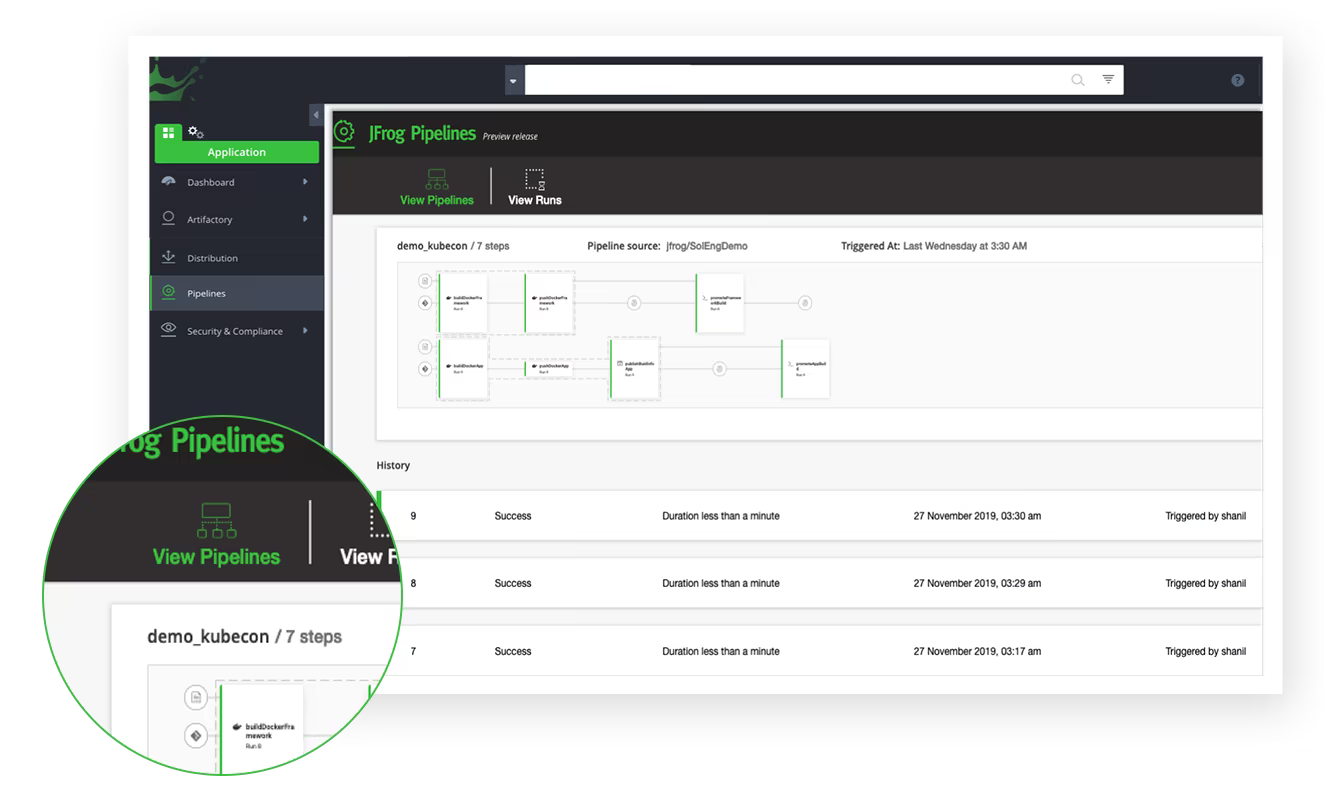Click the 03:17 am run date
1324x812 pixels.
[x=977, y=651]
